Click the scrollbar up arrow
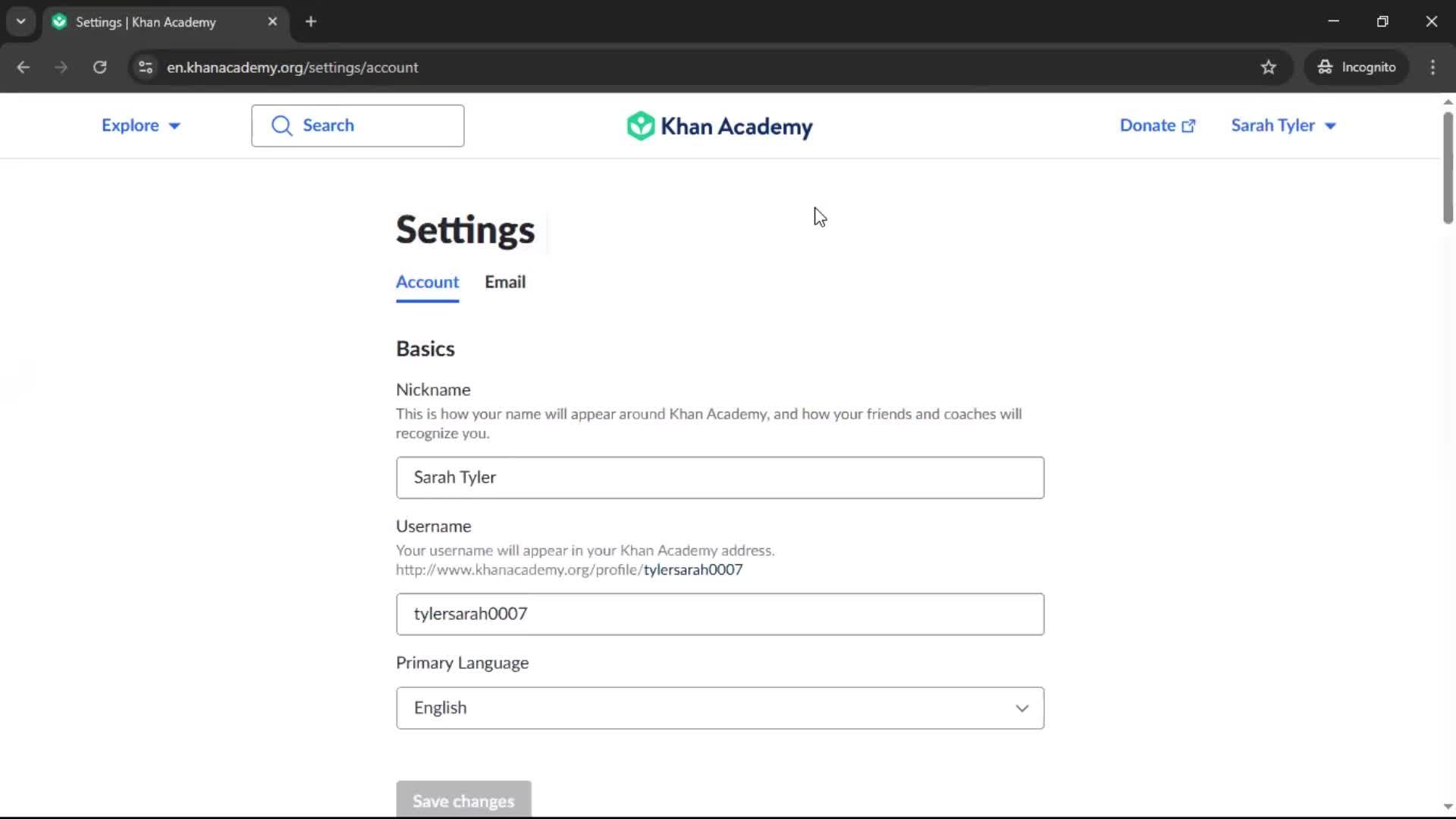 pos(1448,102)
